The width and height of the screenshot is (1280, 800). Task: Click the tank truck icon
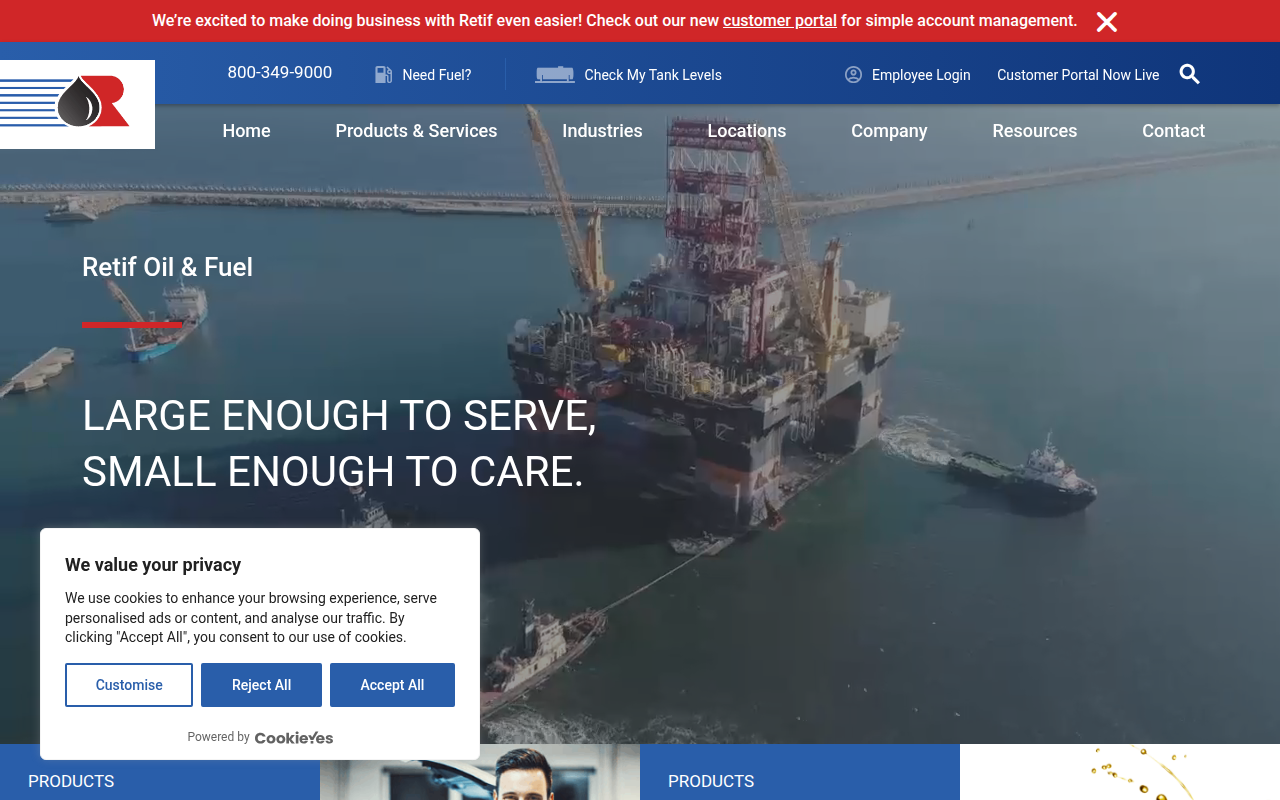555,74
